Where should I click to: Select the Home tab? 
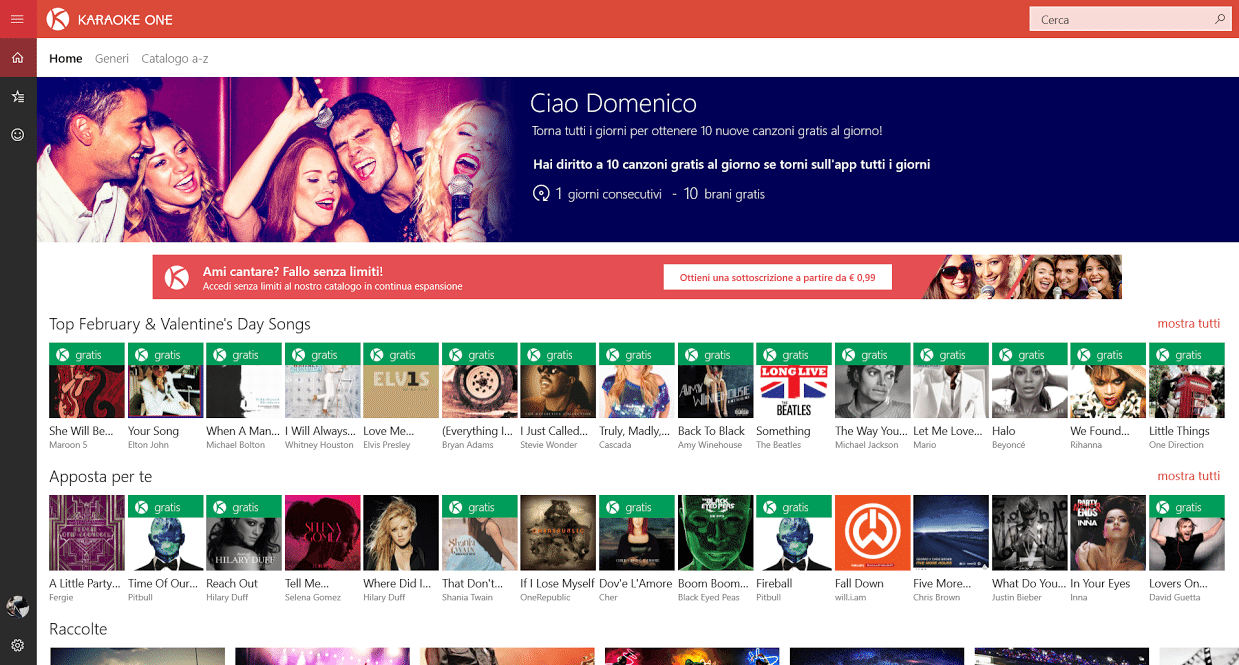tap(66, 58)
